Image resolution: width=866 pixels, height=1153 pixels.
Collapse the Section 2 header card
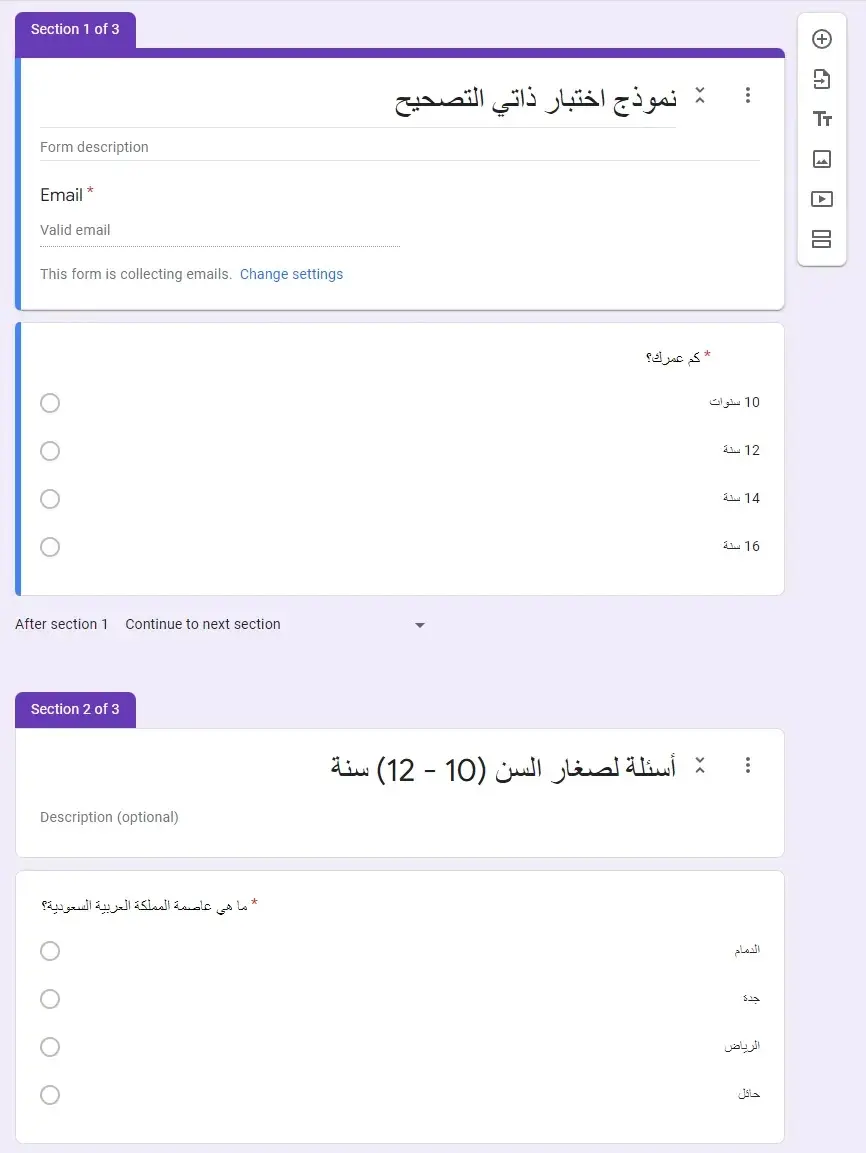[700, 765]
